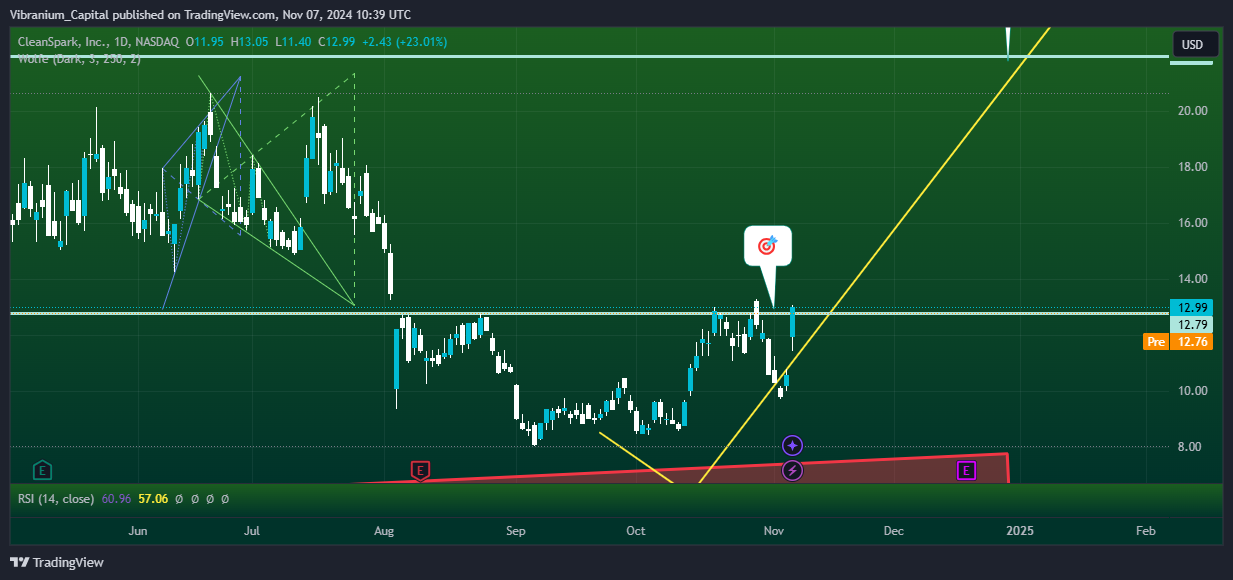This screenshot has height=580, width=1233.
Task: Click the TradingView logo
Action: click(56, 563)
